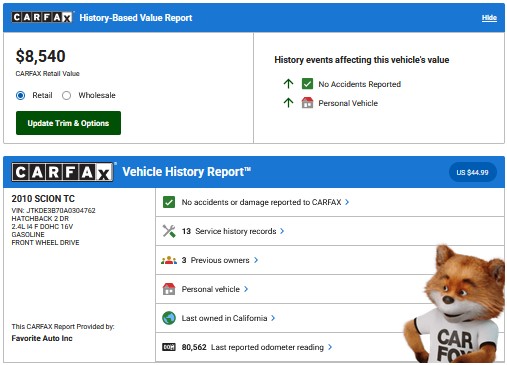Click This CARFAX Report Provided by text

(x=63, y=326)
